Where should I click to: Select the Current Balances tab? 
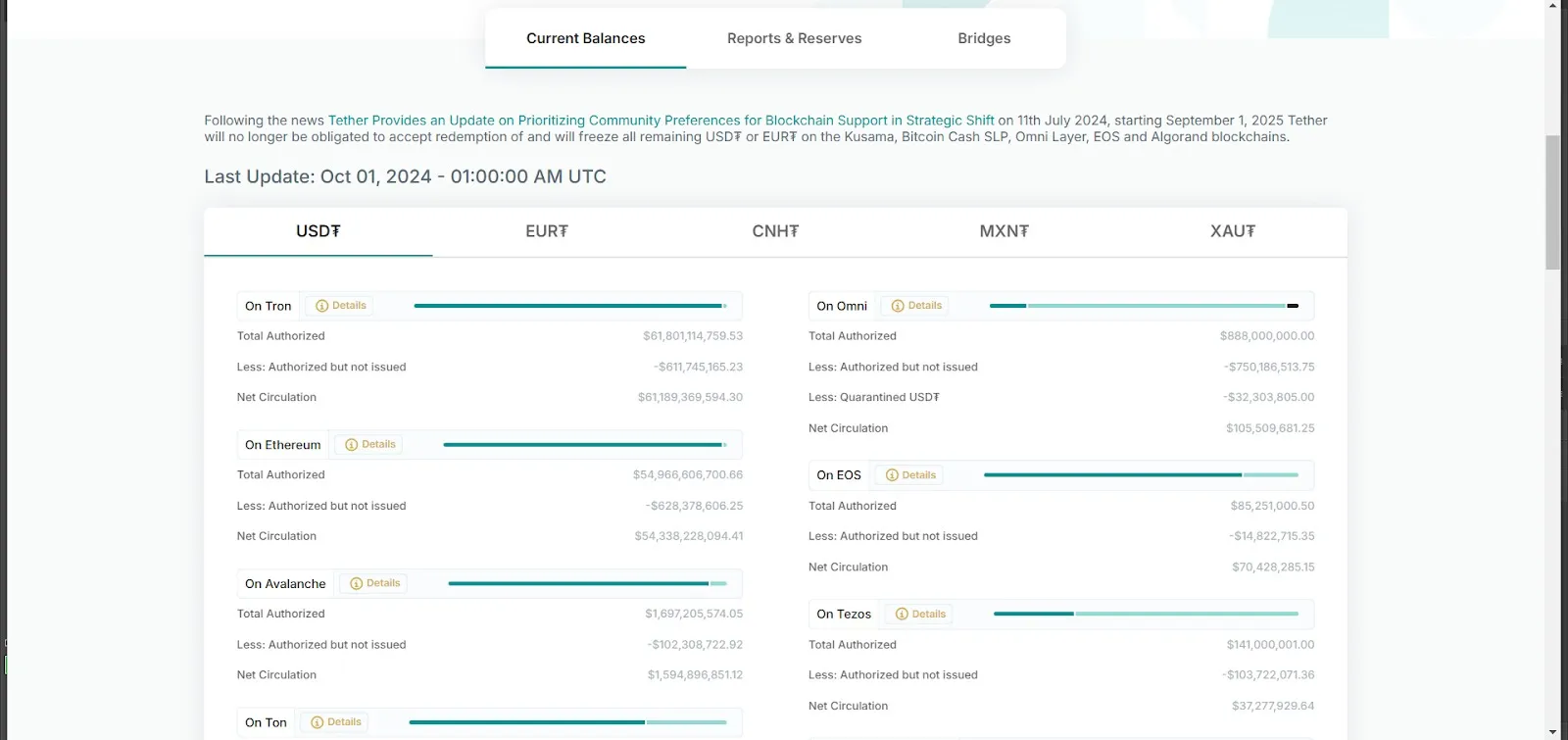pos(585,38)
